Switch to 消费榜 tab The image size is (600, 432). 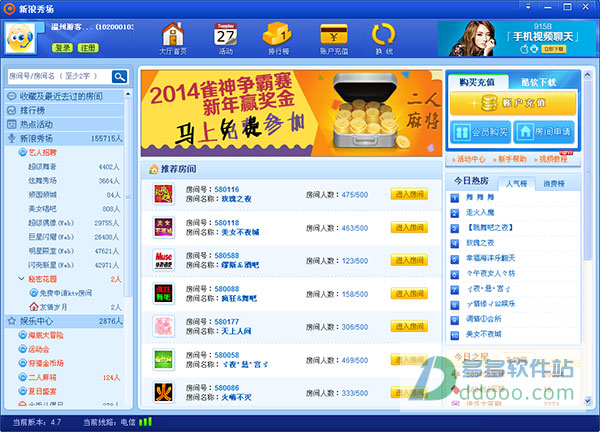[554, 184]
